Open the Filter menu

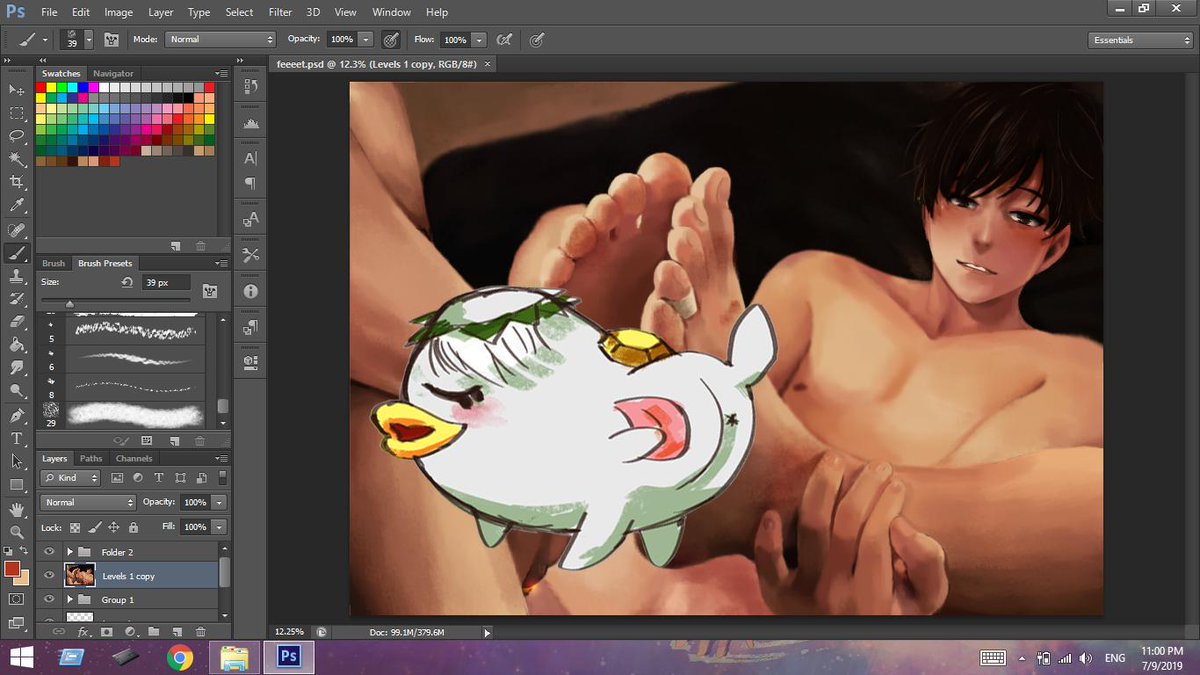click(280, 12)
